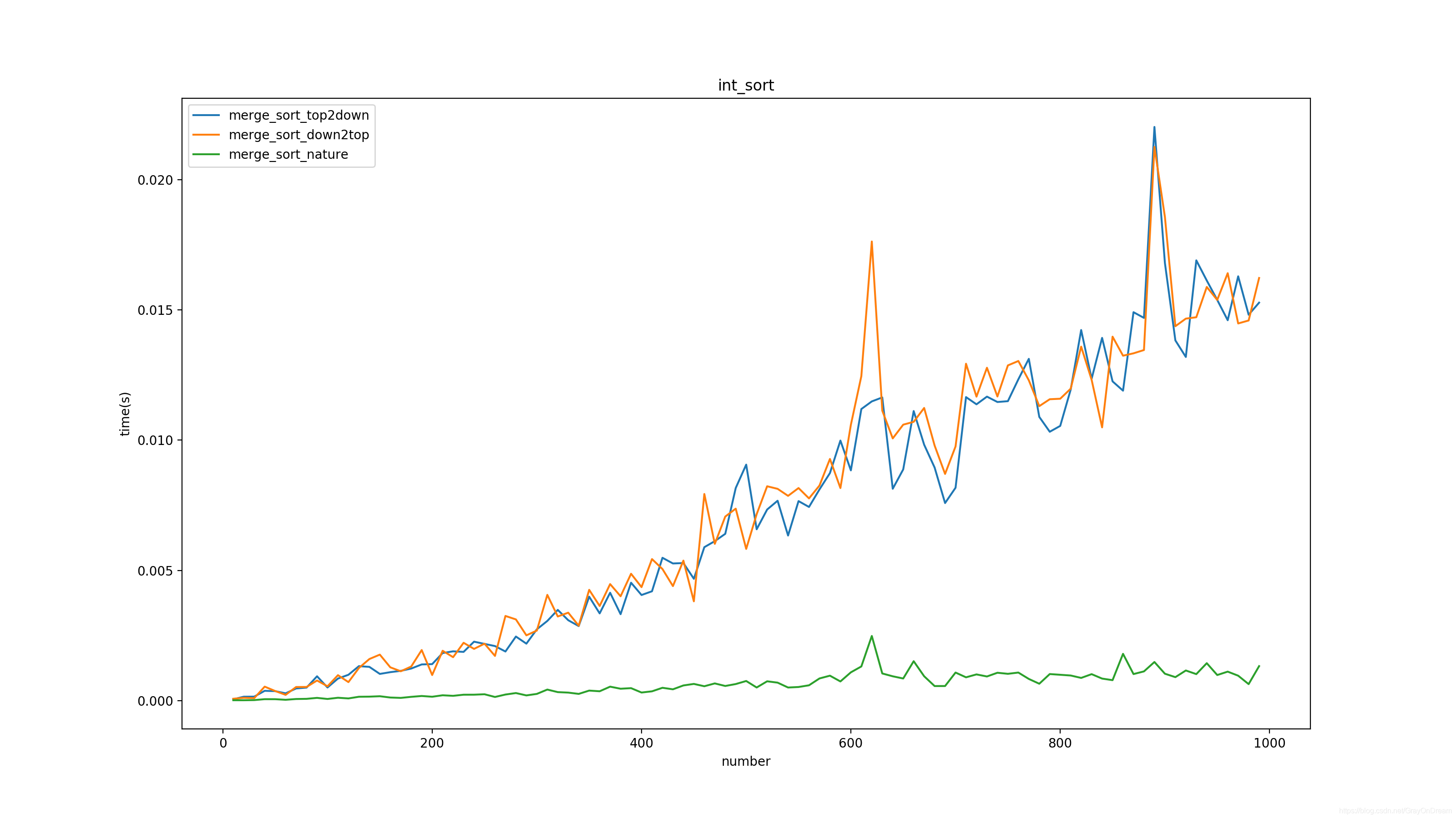Screen dimensions: 1456x819
Task: Click x-axis tick label 0
Action: click(x=223, y=743)
